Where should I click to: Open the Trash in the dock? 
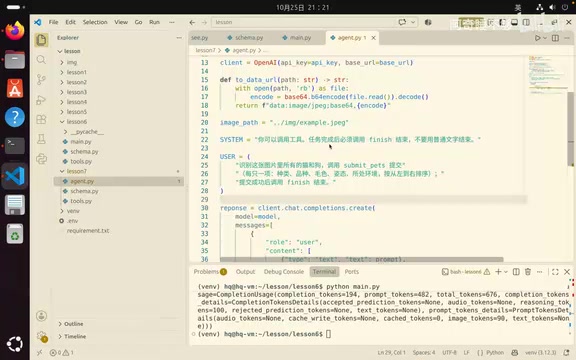click(15, 233)
